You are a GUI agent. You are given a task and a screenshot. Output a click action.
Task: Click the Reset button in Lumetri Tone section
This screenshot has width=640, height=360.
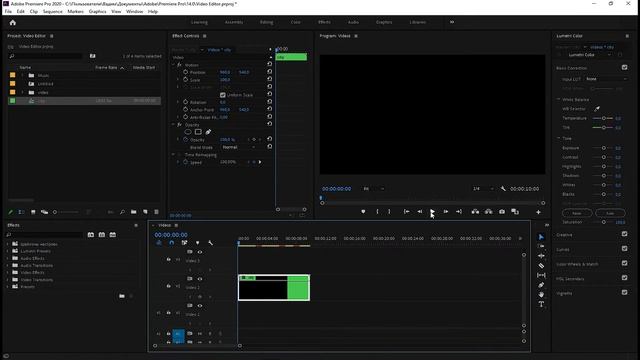pos(577,213)
